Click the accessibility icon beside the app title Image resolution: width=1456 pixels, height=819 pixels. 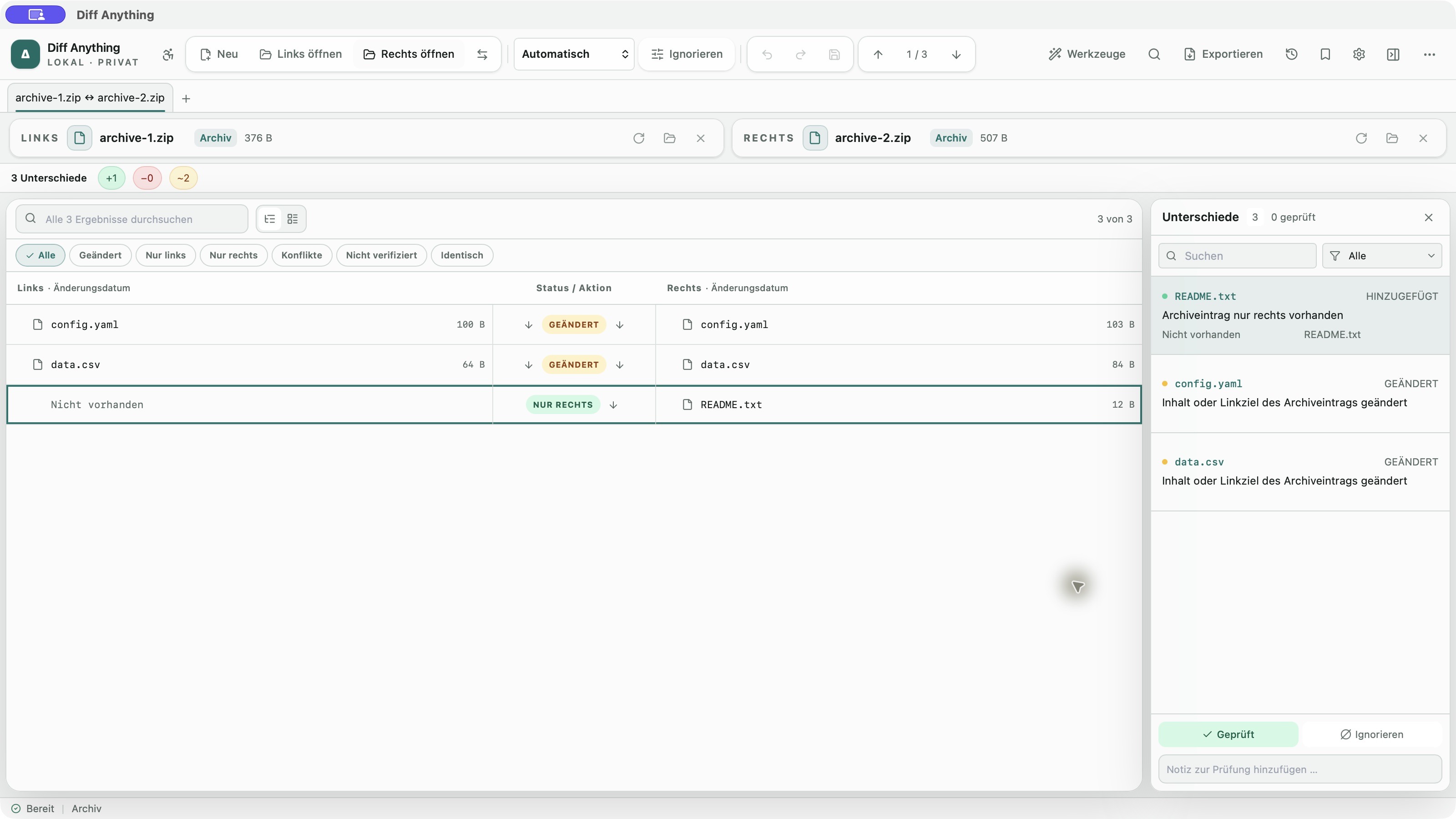(168, 54)
